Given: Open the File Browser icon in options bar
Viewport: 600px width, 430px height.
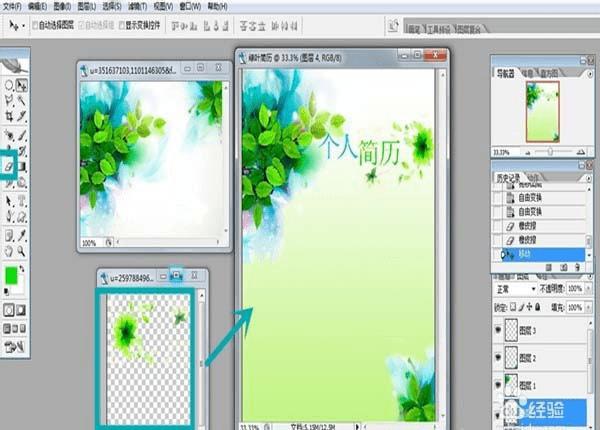Looking at the screenshot, I should [x=393, y=26].
